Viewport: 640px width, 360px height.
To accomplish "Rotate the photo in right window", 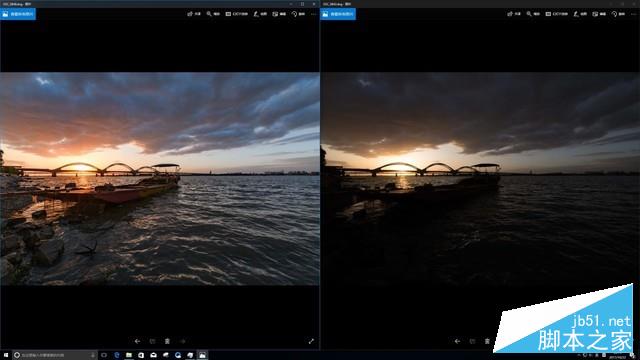I will pos(618,14).
